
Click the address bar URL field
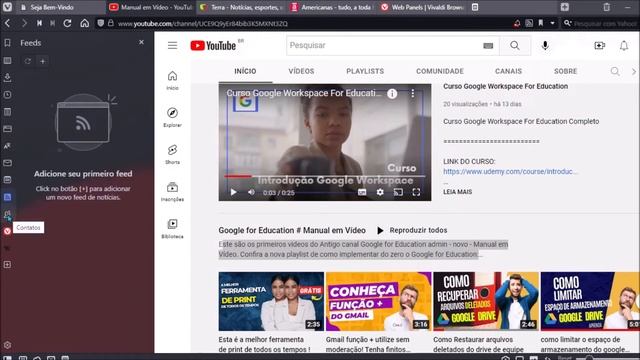click(310, 24)
